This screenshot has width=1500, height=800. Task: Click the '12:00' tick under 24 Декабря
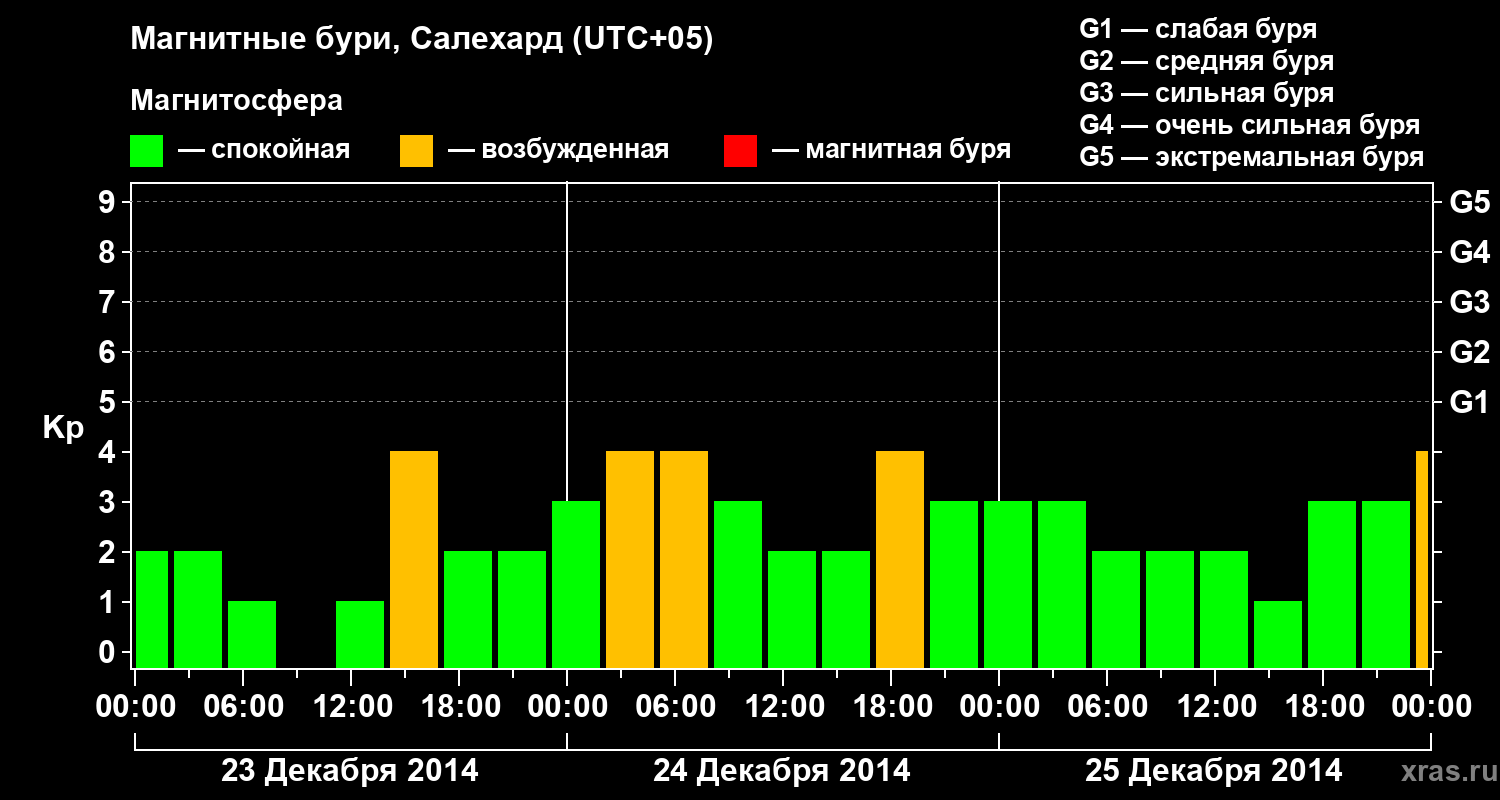pos(783,707)
